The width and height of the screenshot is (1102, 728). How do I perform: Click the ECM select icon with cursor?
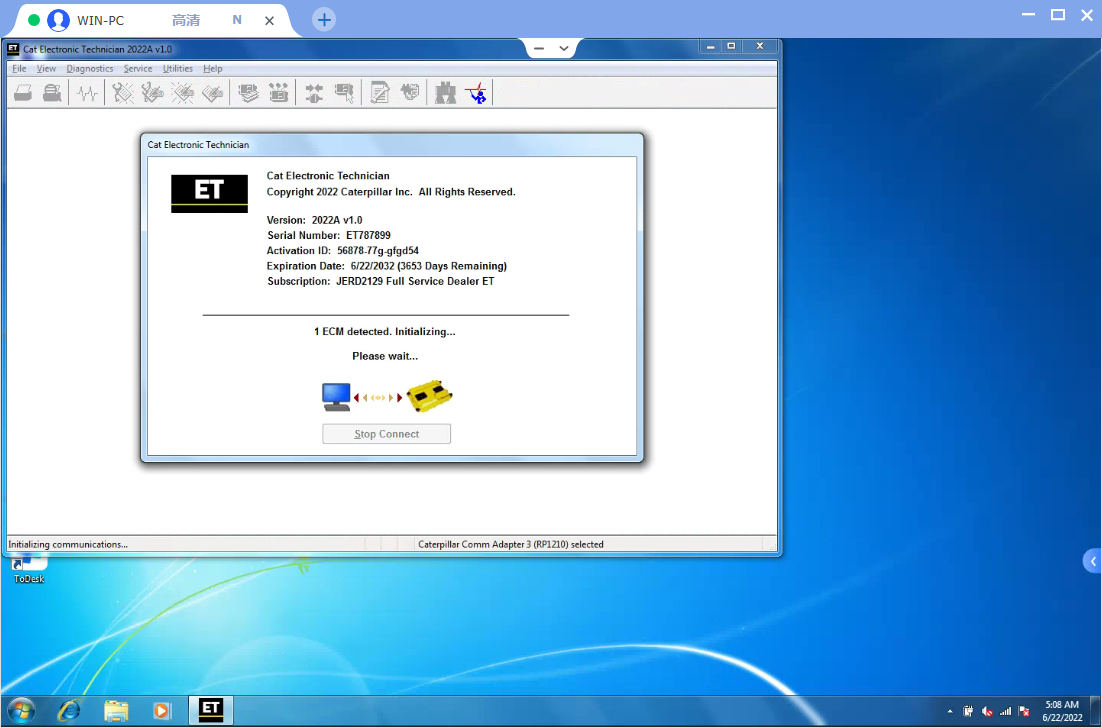coord(344,93)
